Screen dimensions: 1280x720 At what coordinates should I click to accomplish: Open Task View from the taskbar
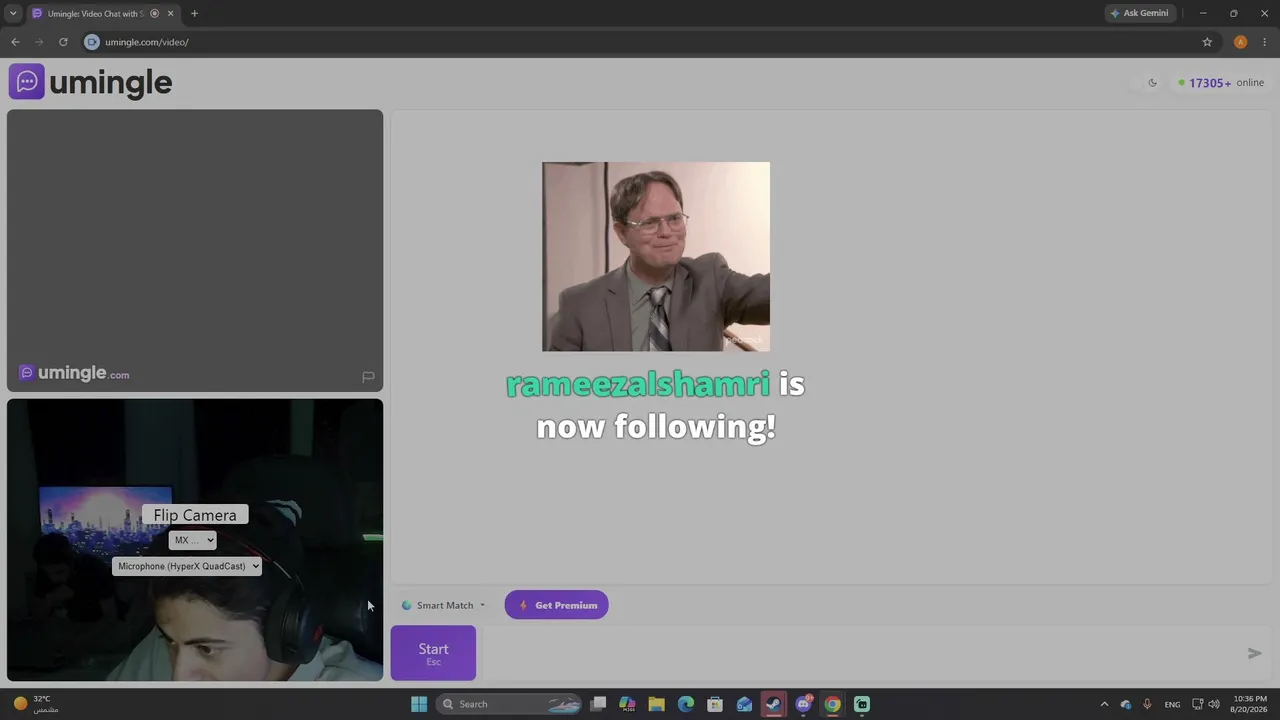point(598,704)
